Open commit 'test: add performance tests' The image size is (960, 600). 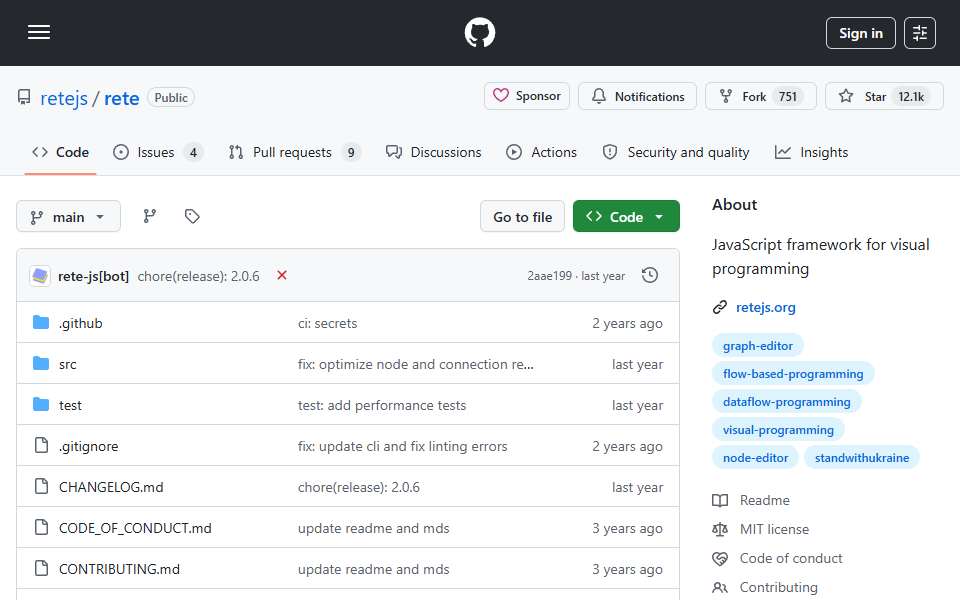point(381,405)
